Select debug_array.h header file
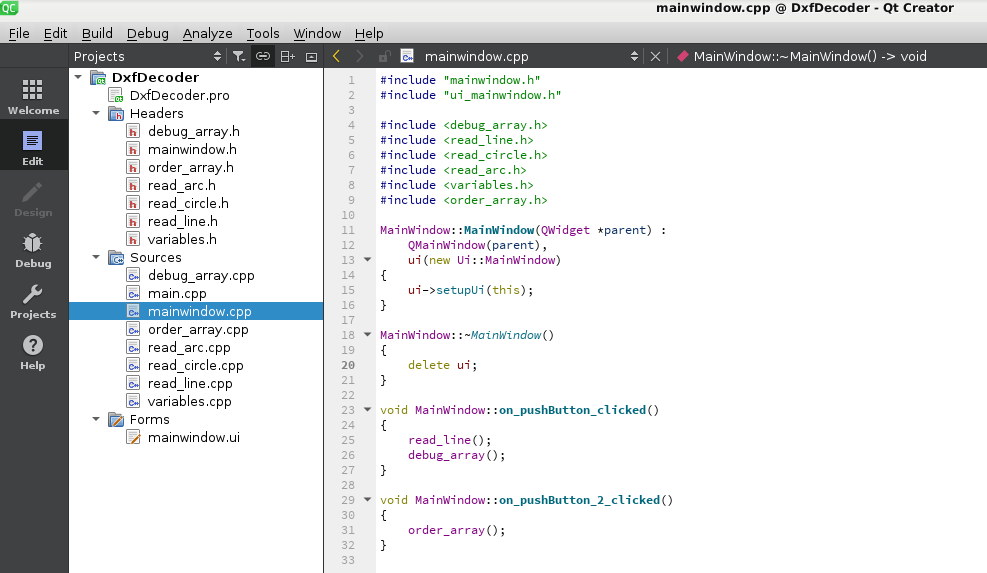This screenshot has width=987, height=573. [193, 131]
